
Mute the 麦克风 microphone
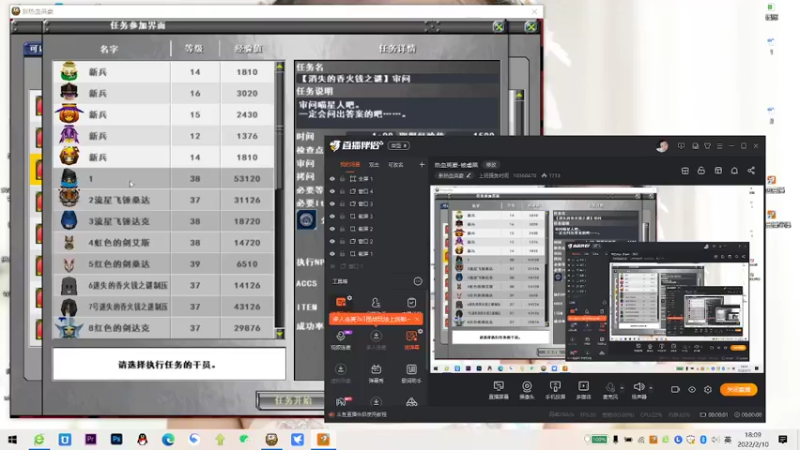(610, 390)
